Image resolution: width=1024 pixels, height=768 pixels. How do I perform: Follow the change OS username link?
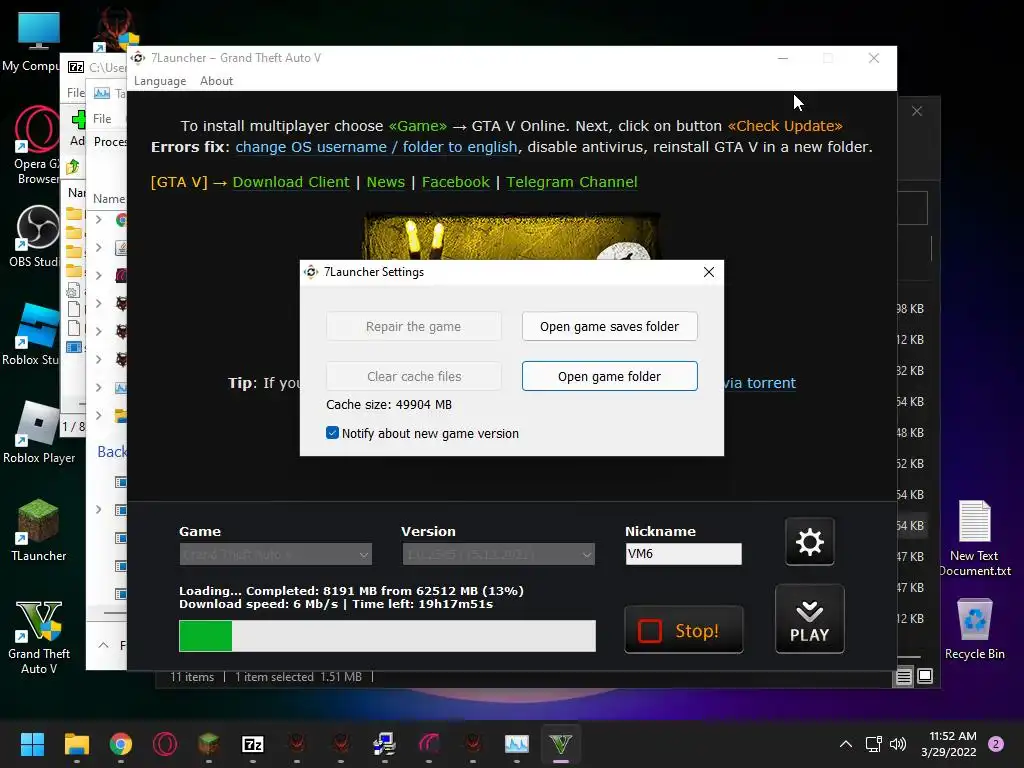point(376,147)
